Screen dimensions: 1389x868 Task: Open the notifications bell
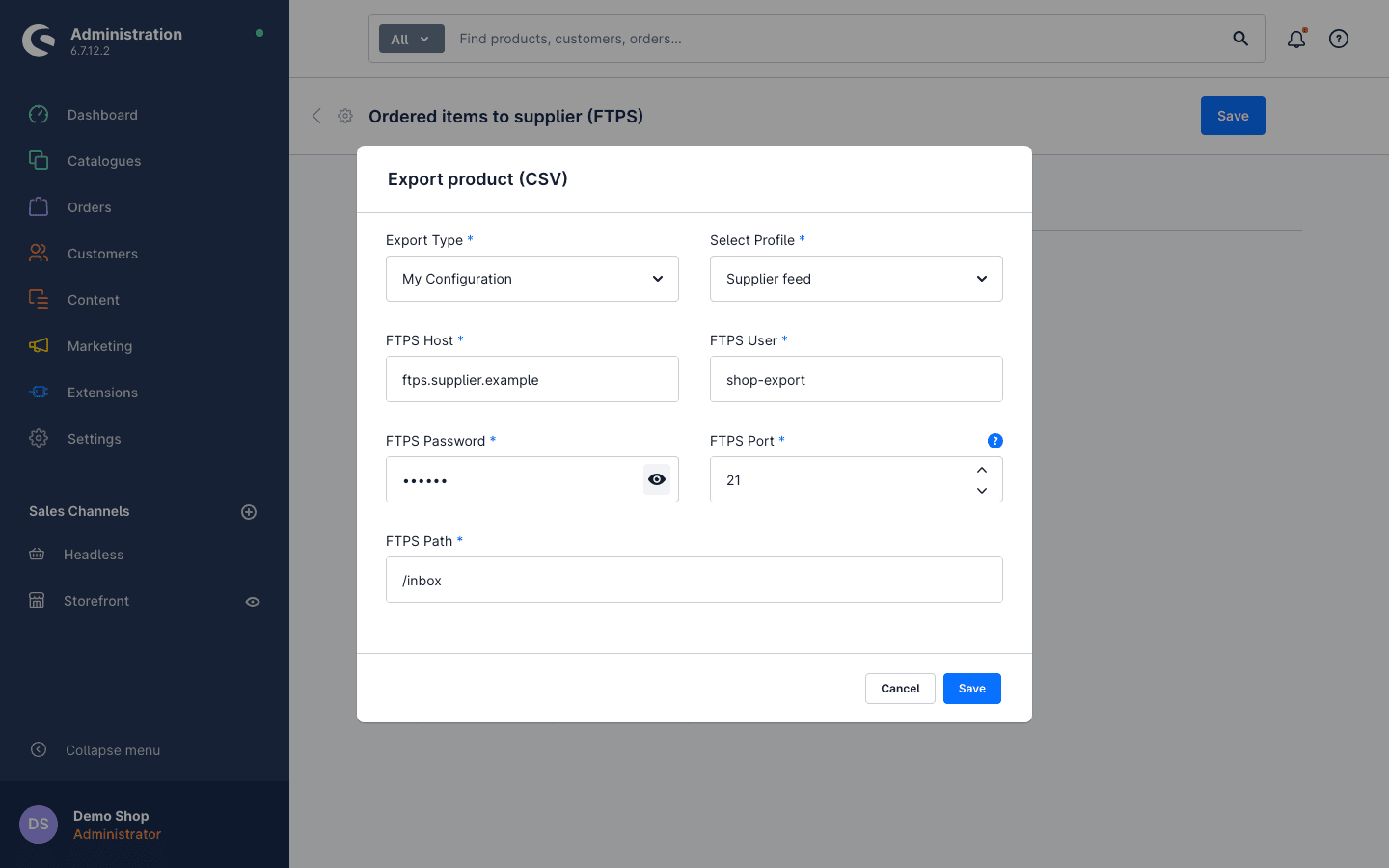(1296, 39)
